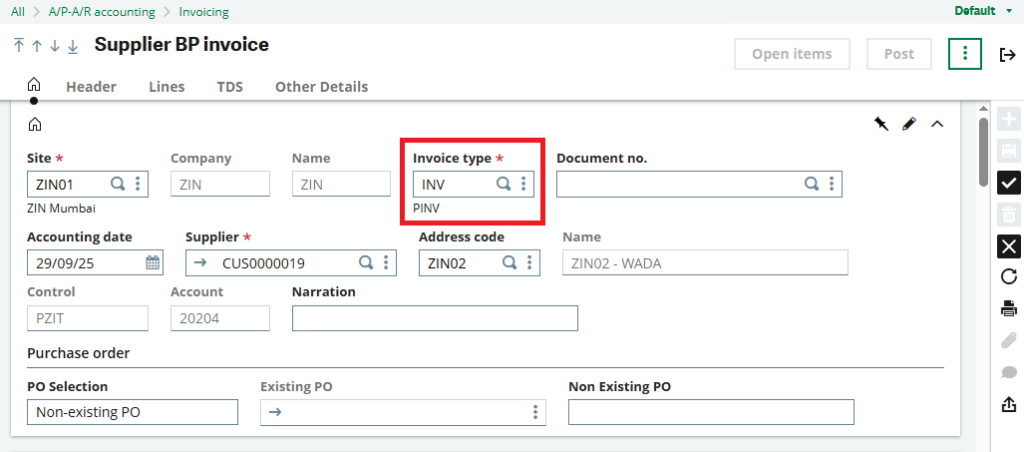The height and width of the screenshot is (452, 1024).
Task: Pin the section with the pushpin icon
Action: coord(882,123)
